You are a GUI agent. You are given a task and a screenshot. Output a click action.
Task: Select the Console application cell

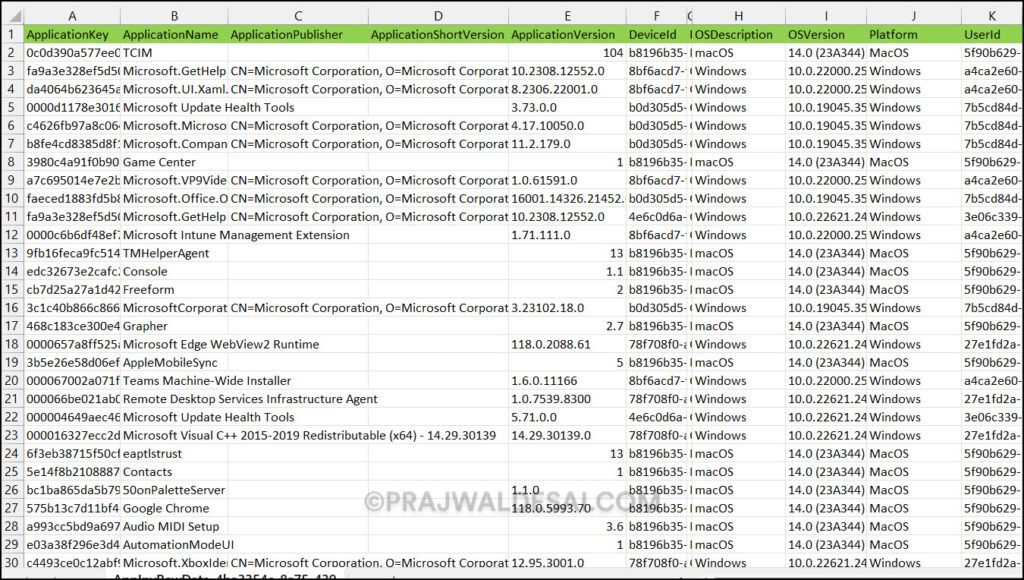point(174,271)
